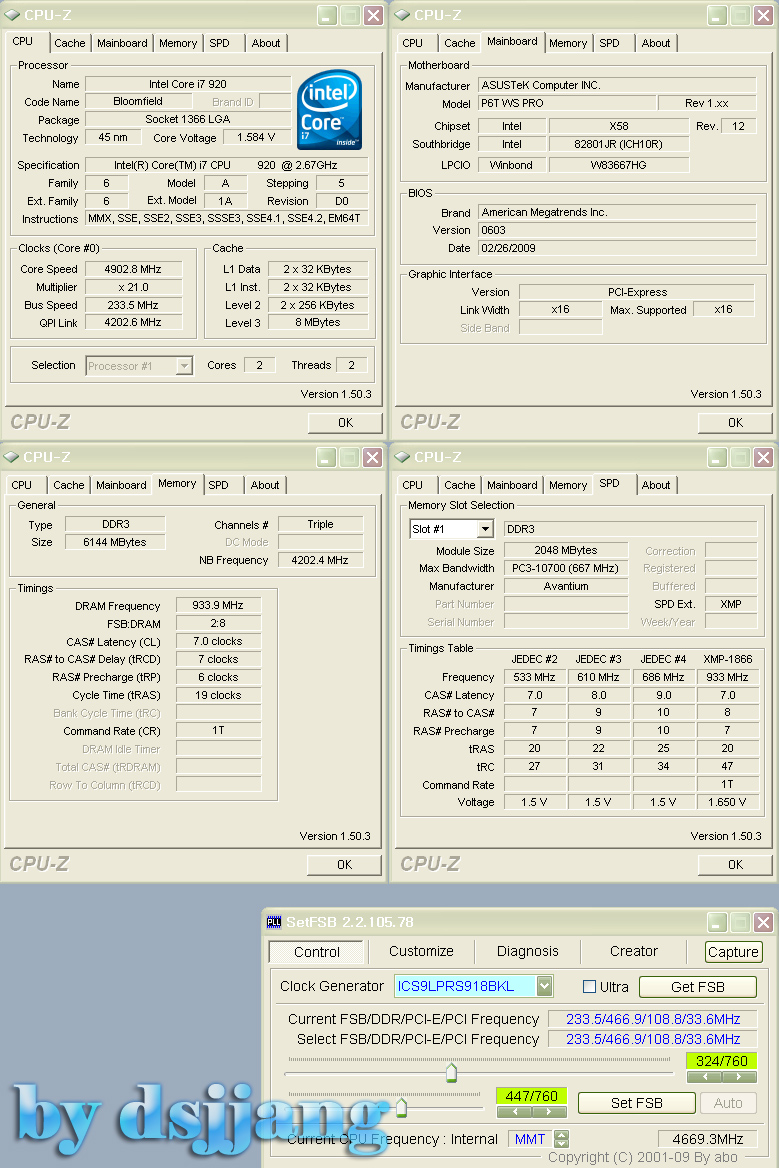Click the XMP-1866 voltage 1.650 V cell

click(728, 802)
